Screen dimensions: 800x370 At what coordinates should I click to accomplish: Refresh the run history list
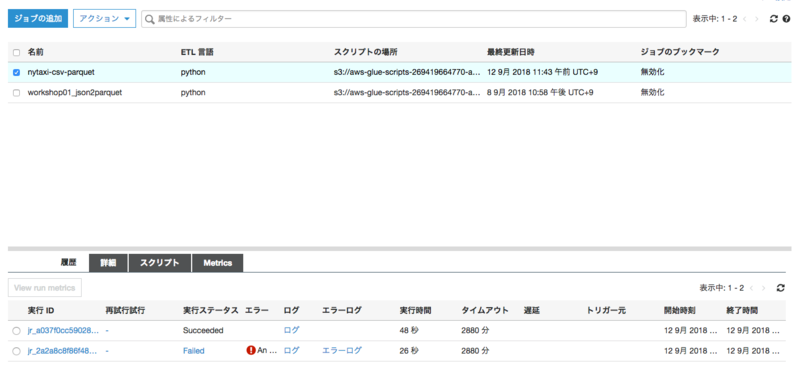click(x=780, y=288)
